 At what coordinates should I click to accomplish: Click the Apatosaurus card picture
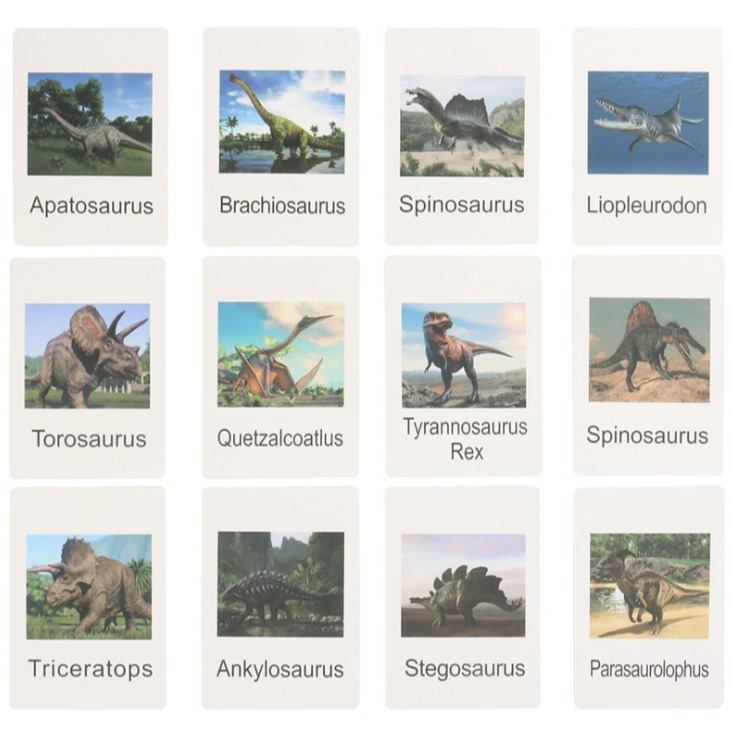(x=90, y=124)
